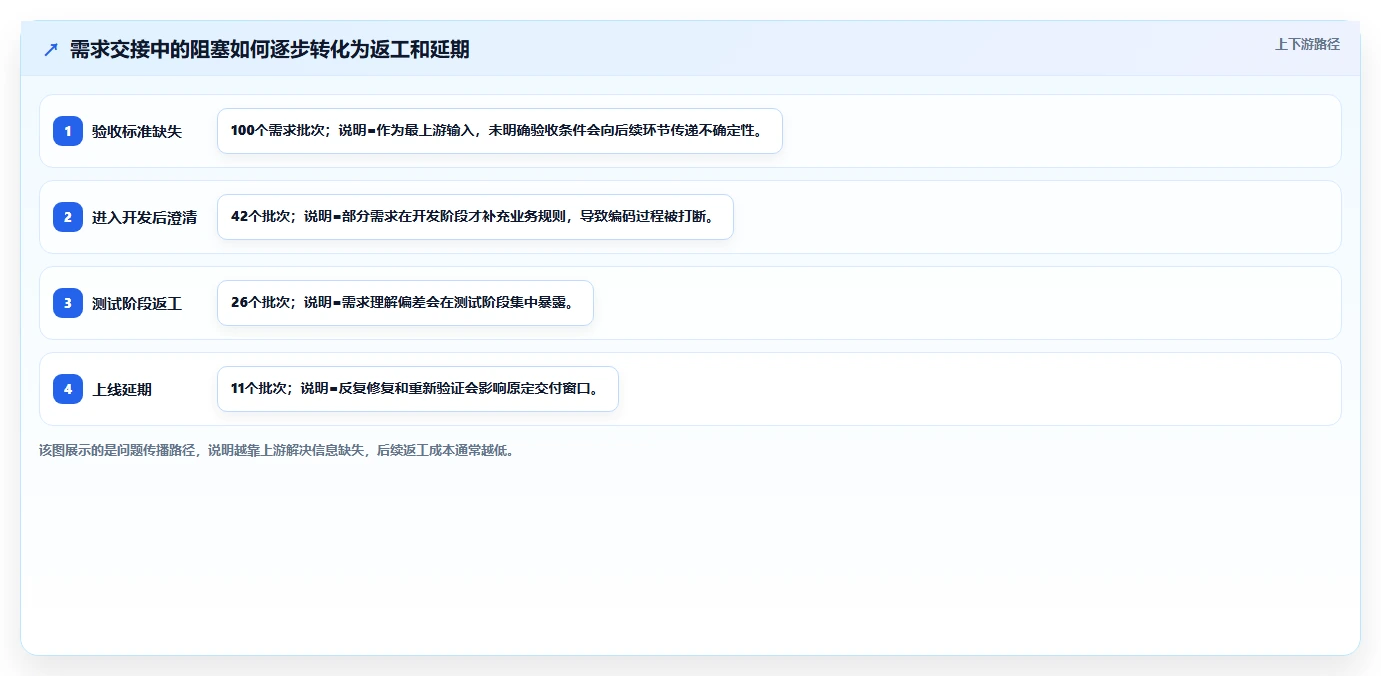The width and height of the screenshot is (1381, 676).
Task: Click the footnote 该图展示的是问题传播路径
Action: [x=277, y=450]
